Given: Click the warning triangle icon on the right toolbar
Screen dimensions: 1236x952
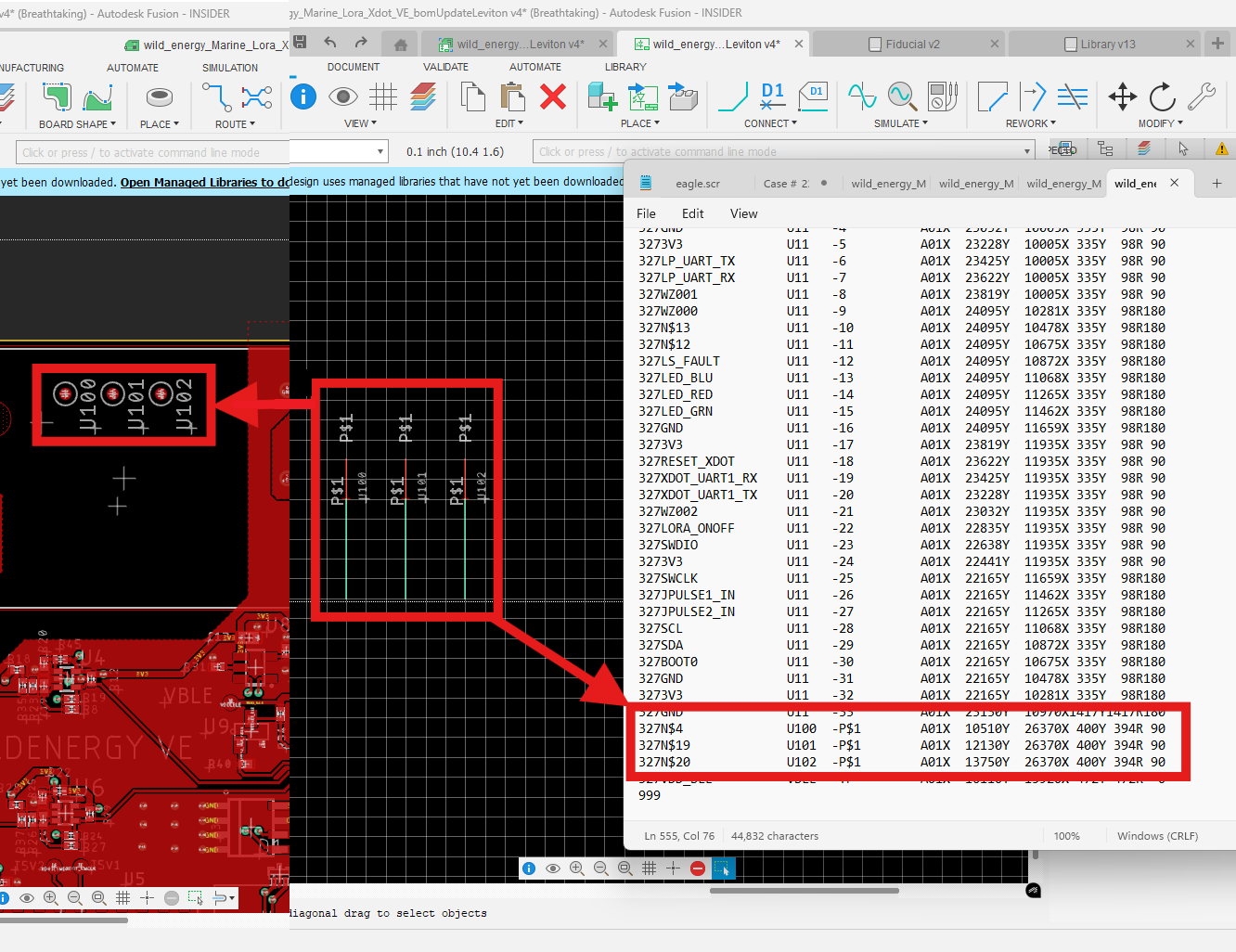Looking at the screenshot, I should click(x=1222, y=148).
